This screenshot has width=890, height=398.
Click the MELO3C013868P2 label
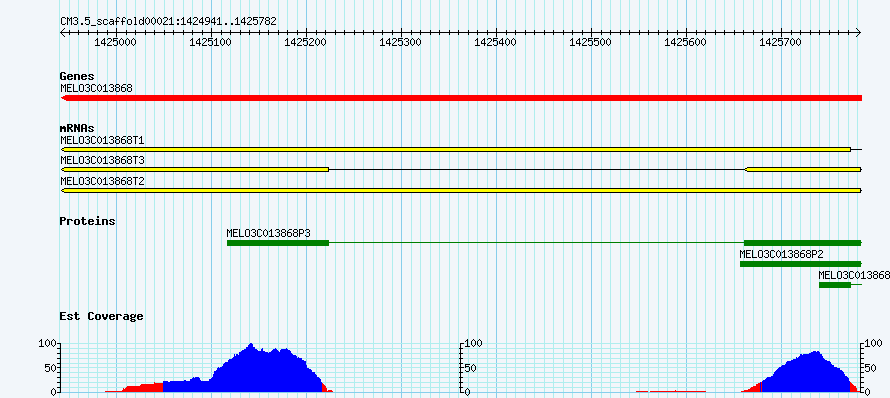coord(782,254)
